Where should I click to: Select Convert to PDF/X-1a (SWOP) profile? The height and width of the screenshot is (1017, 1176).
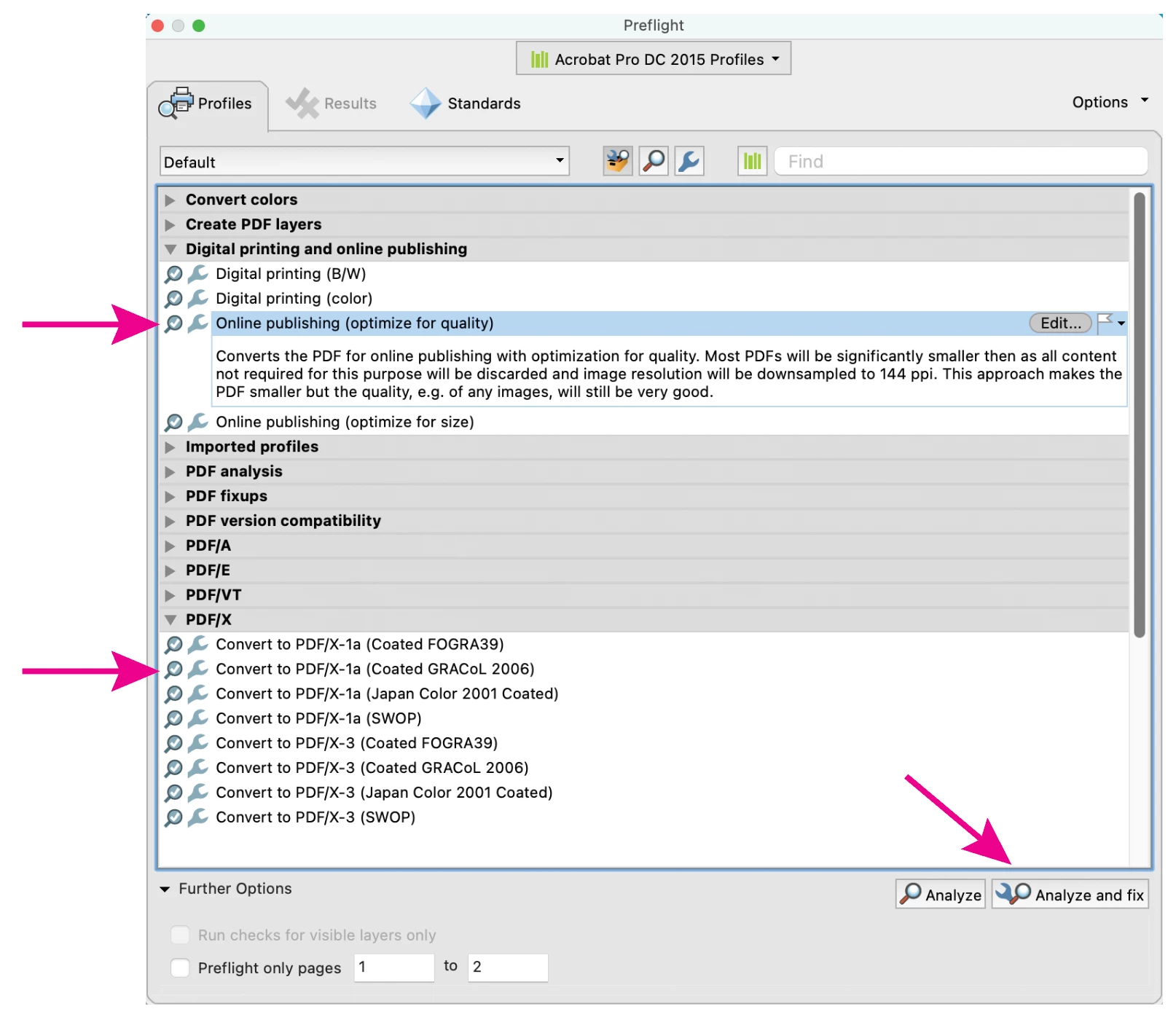318,719
